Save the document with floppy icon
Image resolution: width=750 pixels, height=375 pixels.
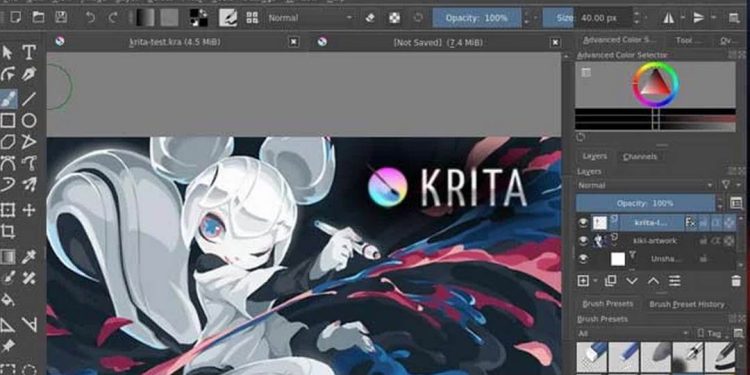coord(61,18)
